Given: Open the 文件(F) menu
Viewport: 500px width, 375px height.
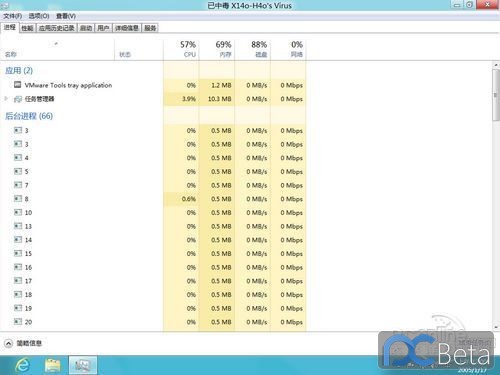Looking at the screenshot, I should 13,16.
